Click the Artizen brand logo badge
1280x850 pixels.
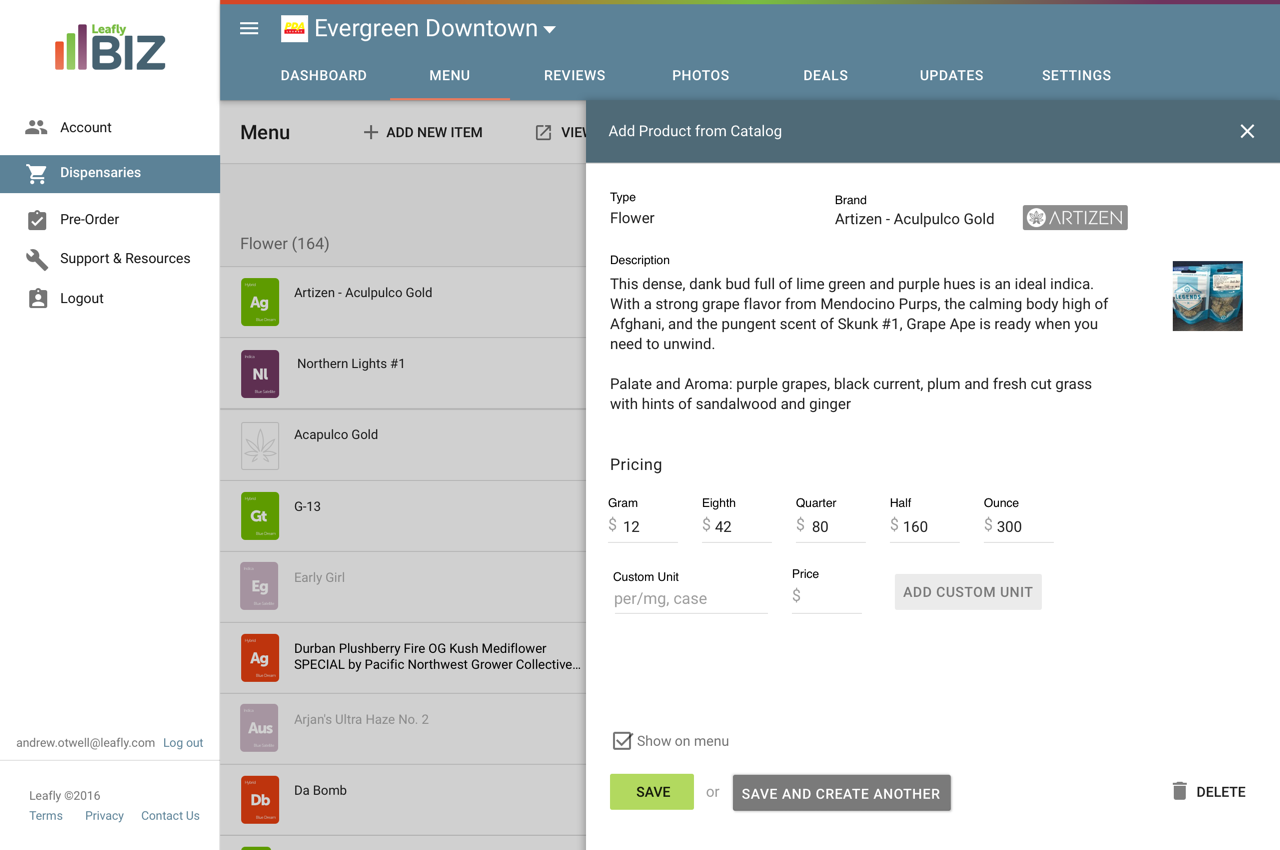[1075, 218]
